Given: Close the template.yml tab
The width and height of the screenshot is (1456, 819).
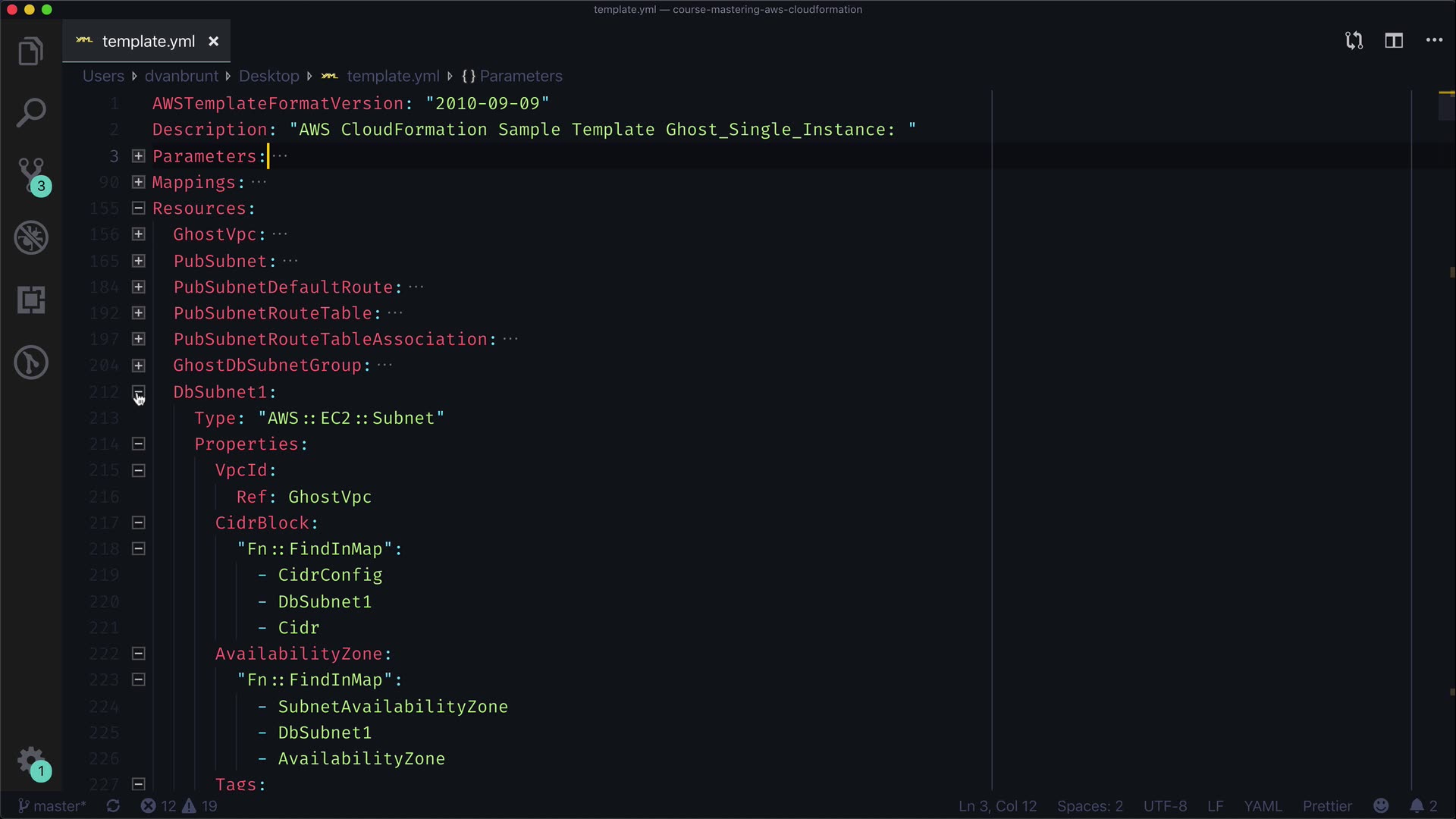Looking at the screenshot, I should pos(214,42).
